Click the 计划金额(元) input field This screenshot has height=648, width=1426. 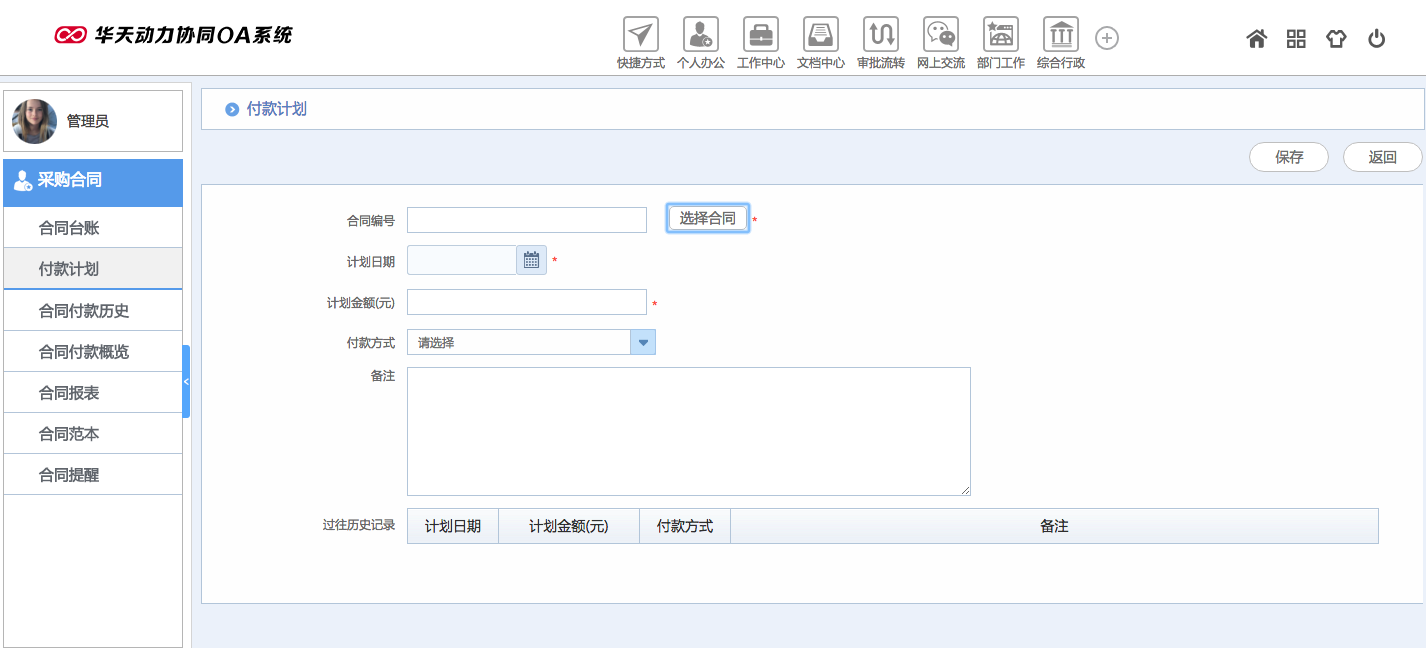pyautogui.click(x=526, y=302)
